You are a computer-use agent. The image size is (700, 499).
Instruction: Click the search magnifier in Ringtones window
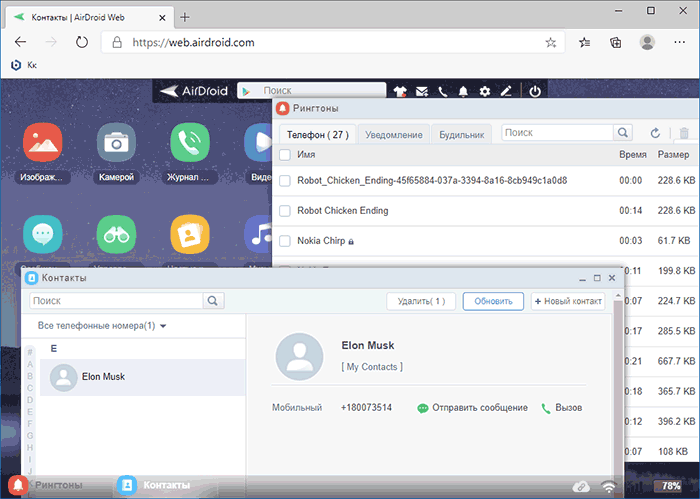point(623,133)
